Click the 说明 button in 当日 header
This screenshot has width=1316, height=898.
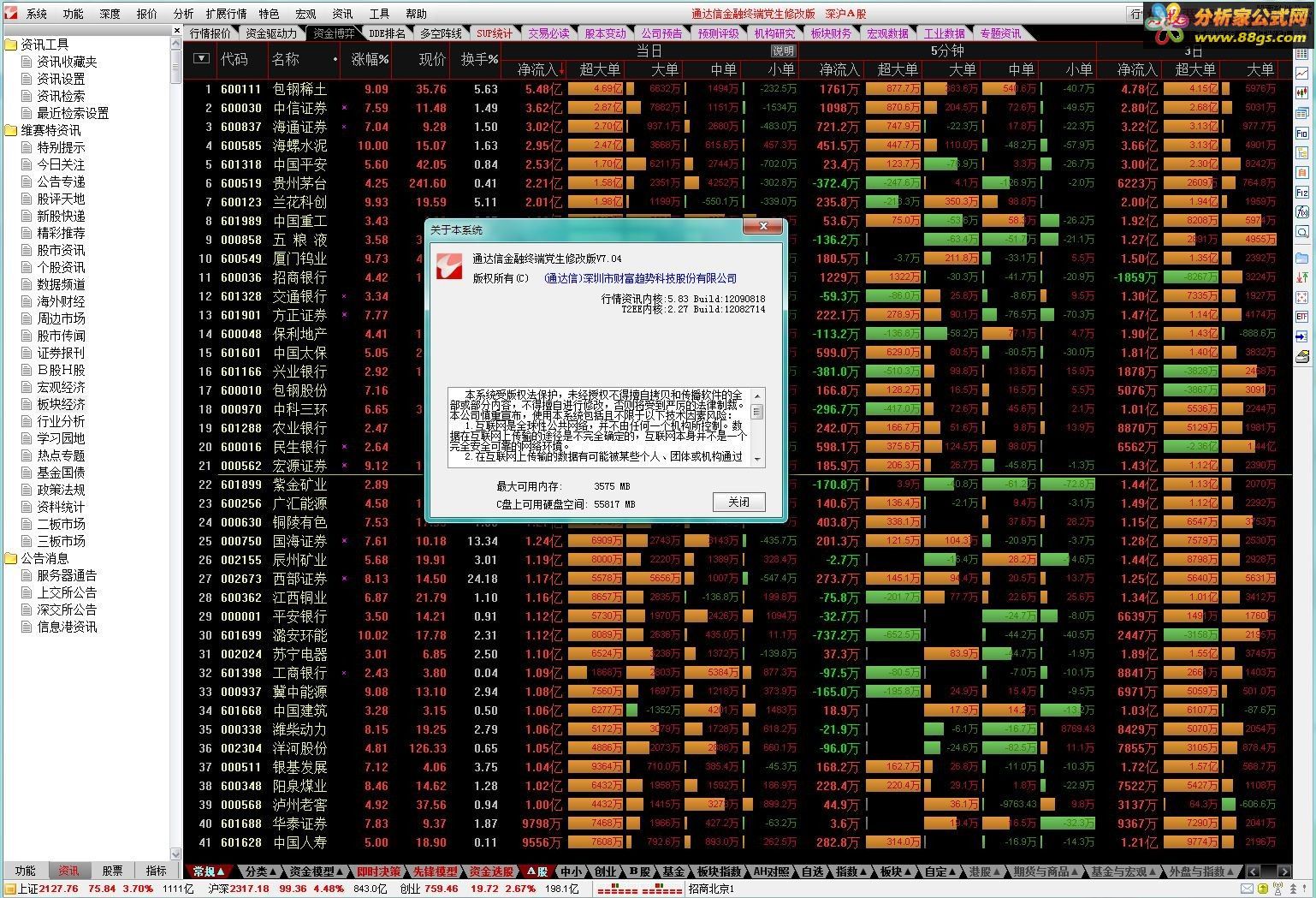pyautogui.click(x=783, y=51)
